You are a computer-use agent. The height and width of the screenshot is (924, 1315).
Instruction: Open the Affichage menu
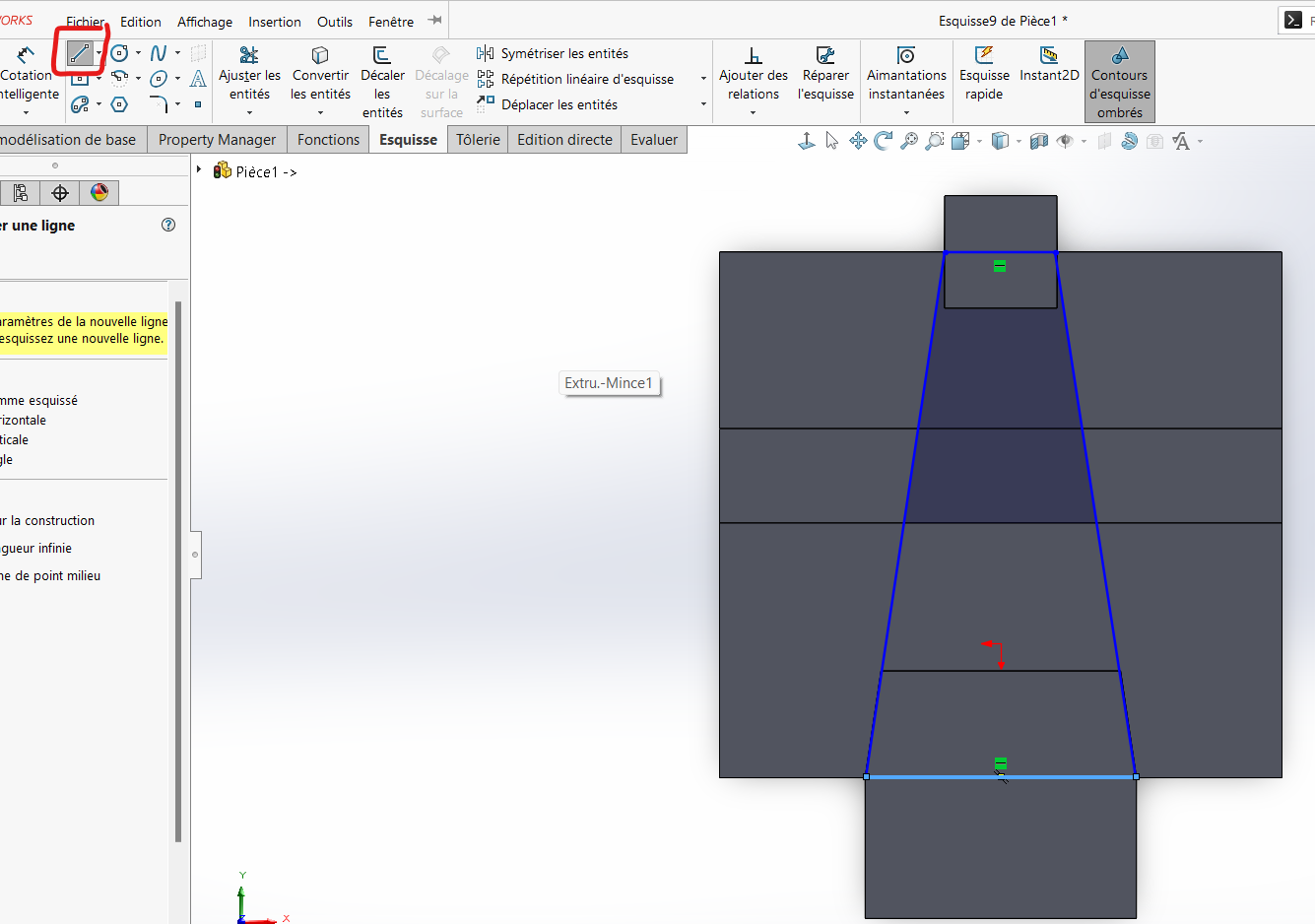pyautogui.click(x=205, y=22)
